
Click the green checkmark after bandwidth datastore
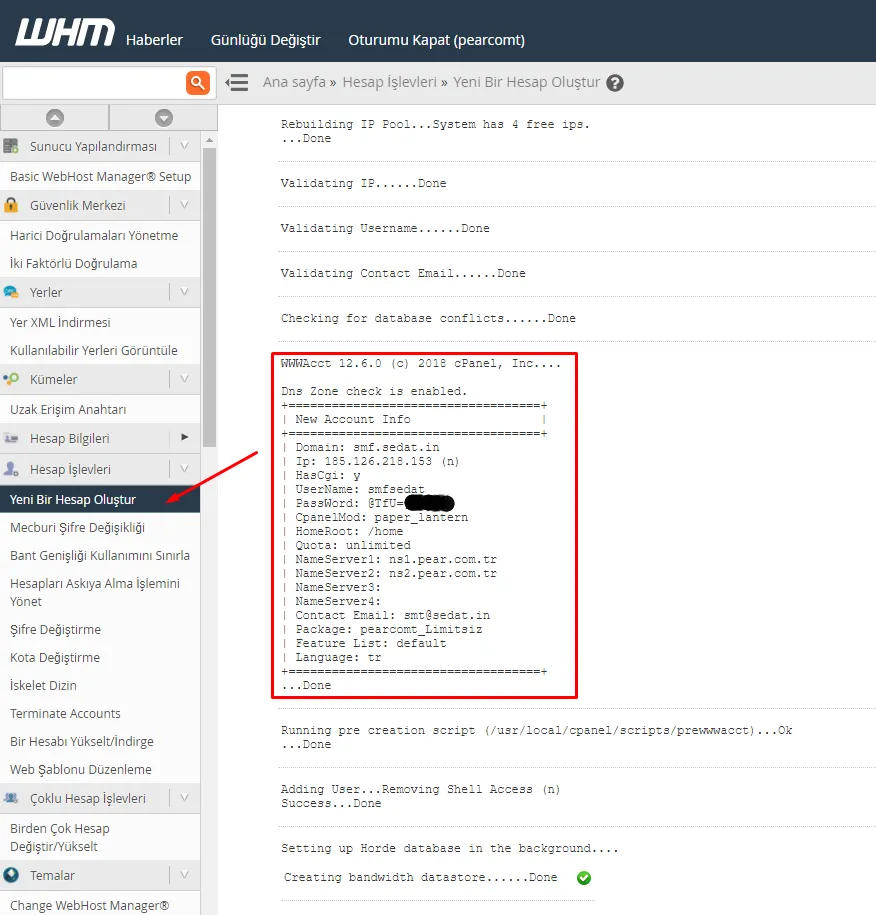point(584,878)
